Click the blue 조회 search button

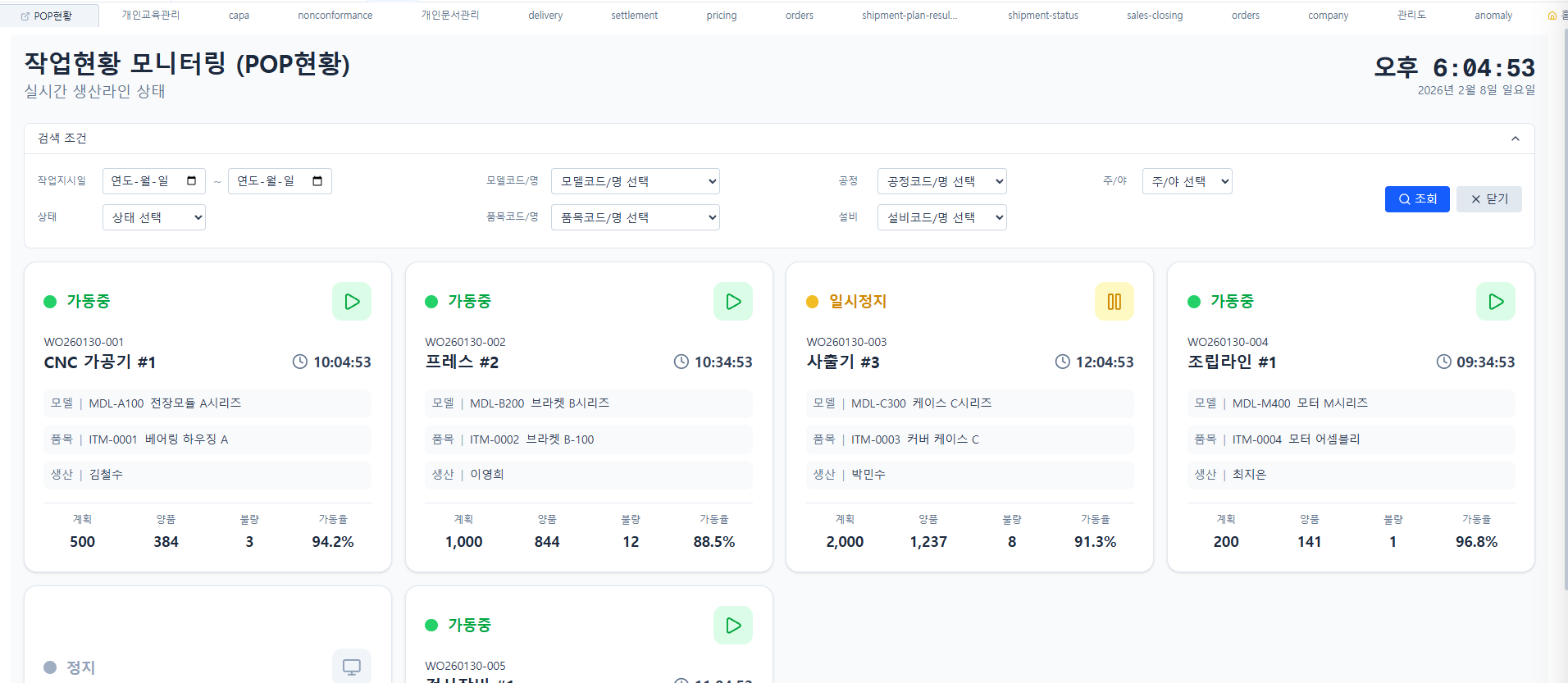tap(1417, 199)
